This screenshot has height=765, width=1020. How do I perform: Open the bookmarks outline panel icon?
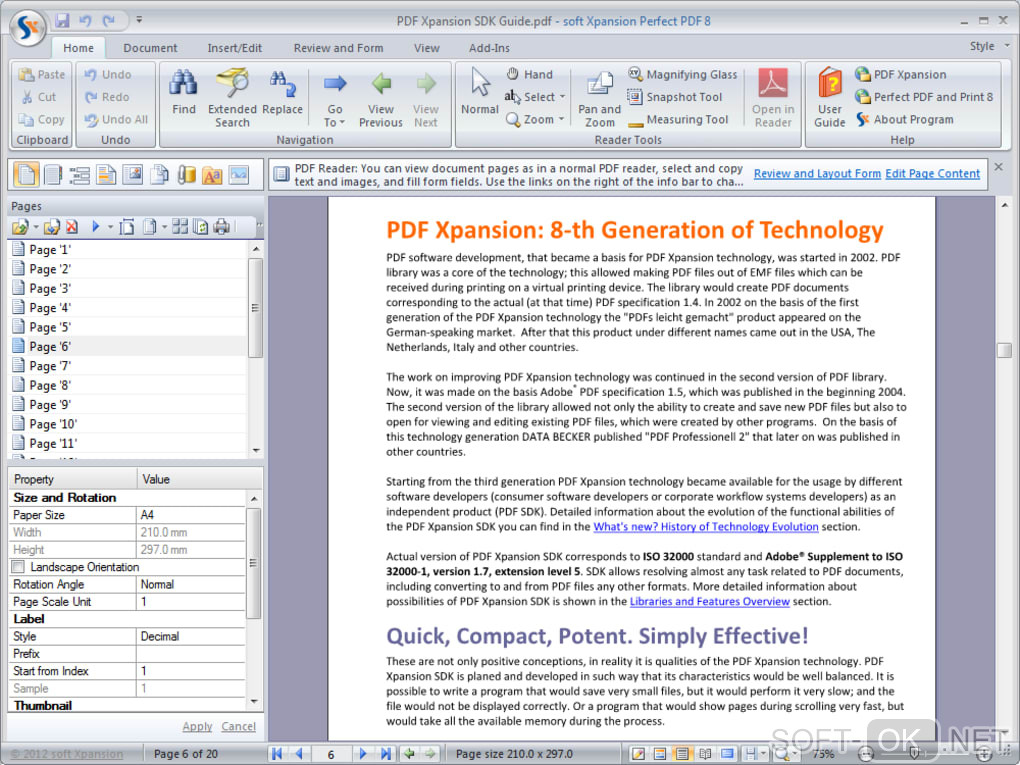click(x=79, y=175)
